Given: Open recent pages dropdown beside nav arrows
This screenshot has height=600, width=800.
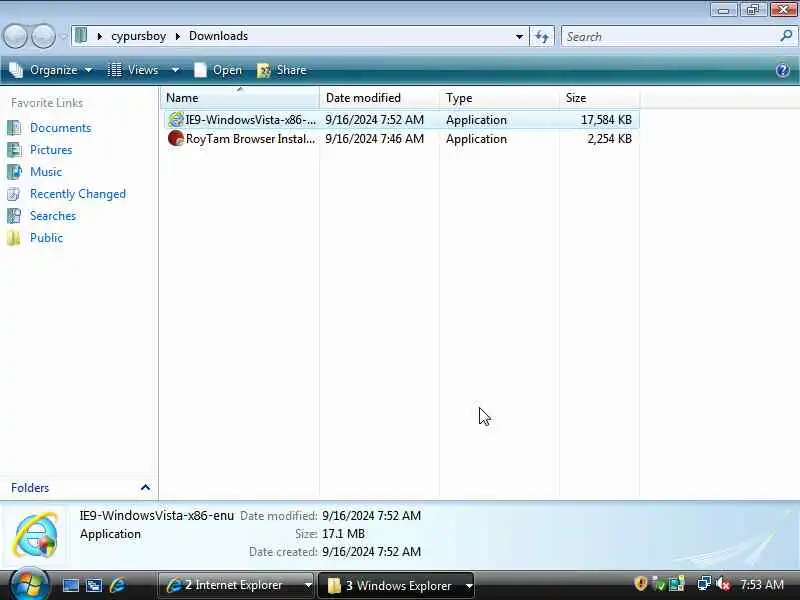Looking at the screenshot, I should click(63, 37).
